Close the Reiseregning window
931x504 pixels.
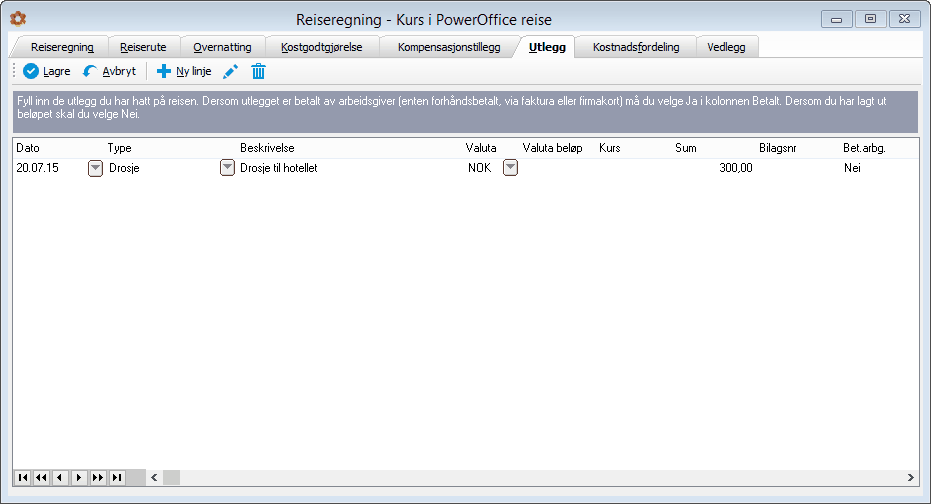904,19
